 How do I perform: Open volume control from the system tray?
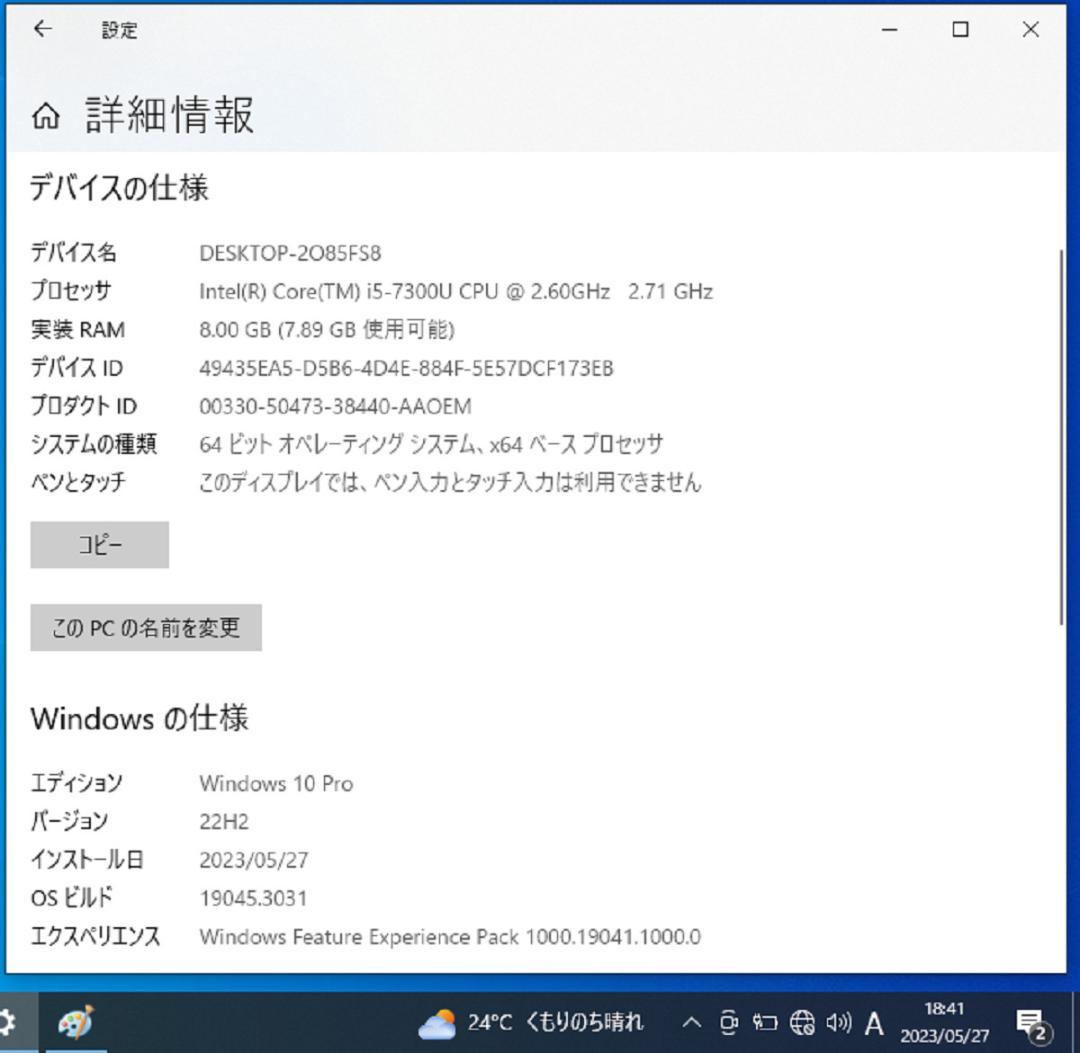(x=839, y=1023)
